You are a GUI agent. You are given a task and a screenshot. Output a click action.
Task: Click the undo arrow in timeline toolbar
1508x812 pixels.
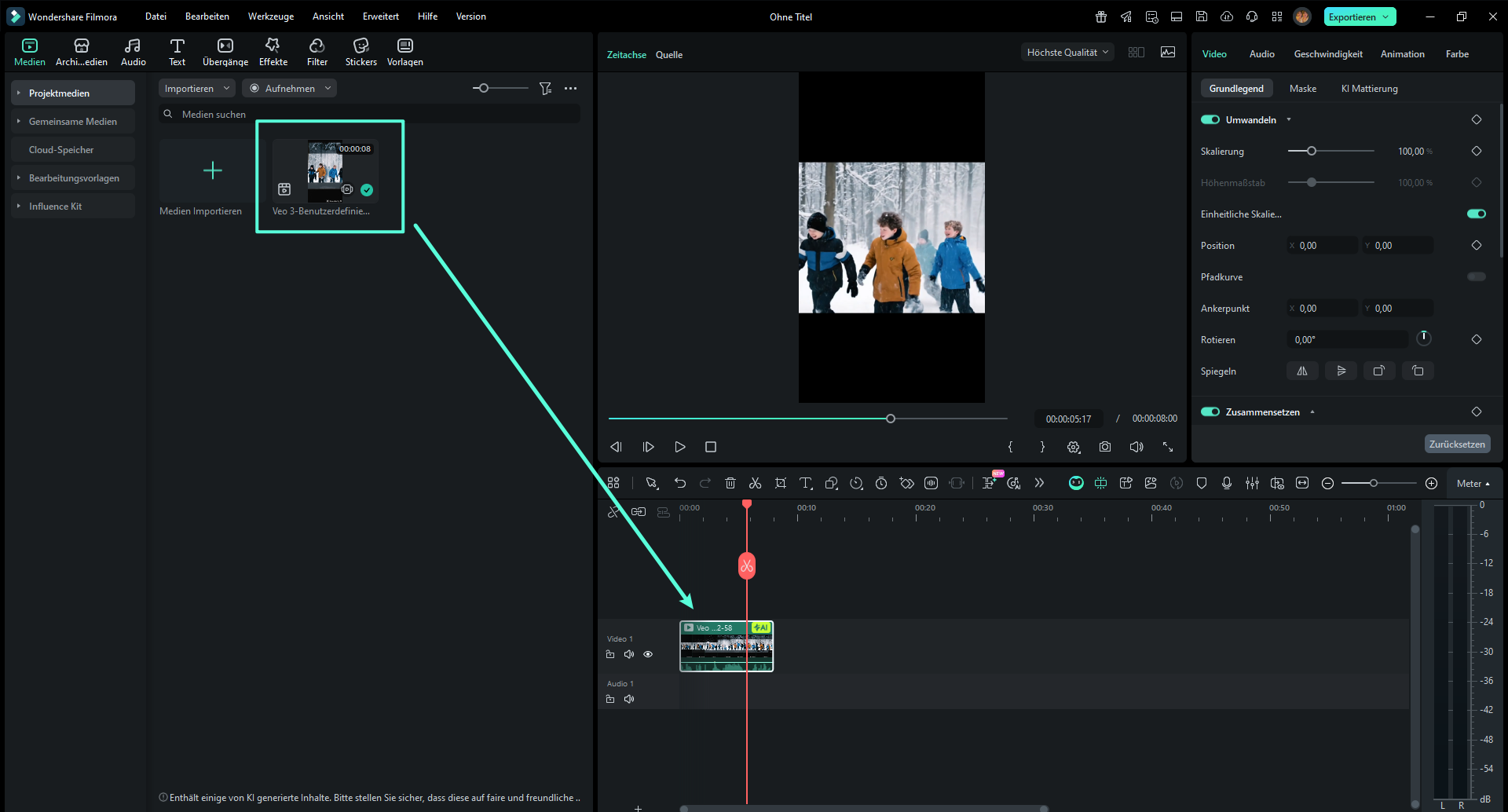point(680,483)
